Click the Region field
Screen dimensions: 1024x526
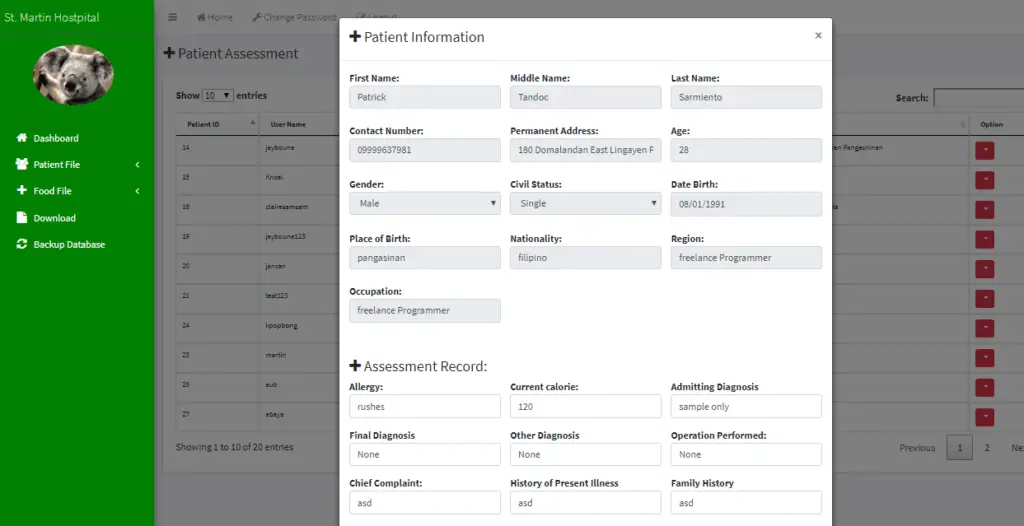click(746, 257)
